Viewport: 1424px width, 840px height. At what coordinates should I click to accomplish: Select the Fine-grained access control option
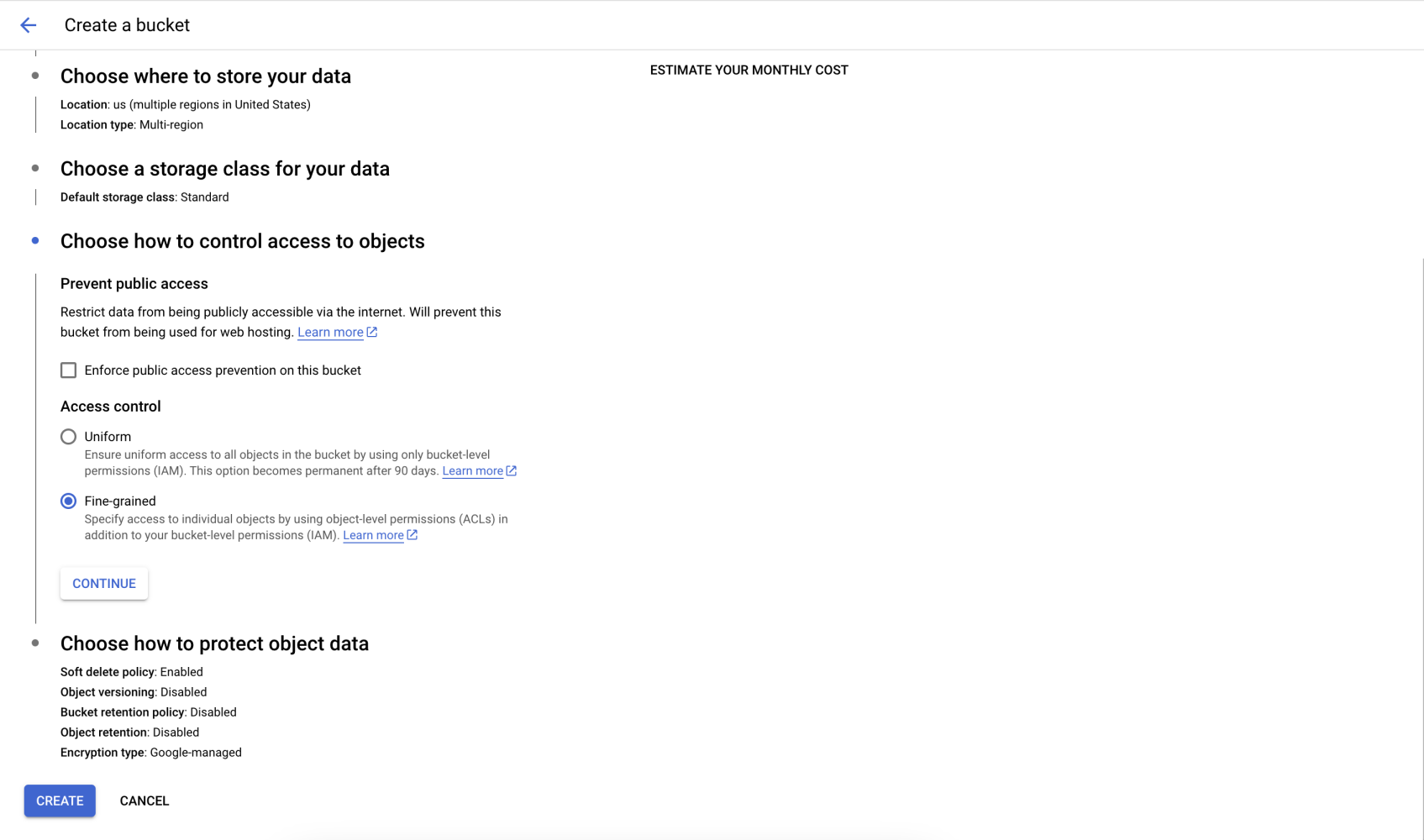coord(68,501)
